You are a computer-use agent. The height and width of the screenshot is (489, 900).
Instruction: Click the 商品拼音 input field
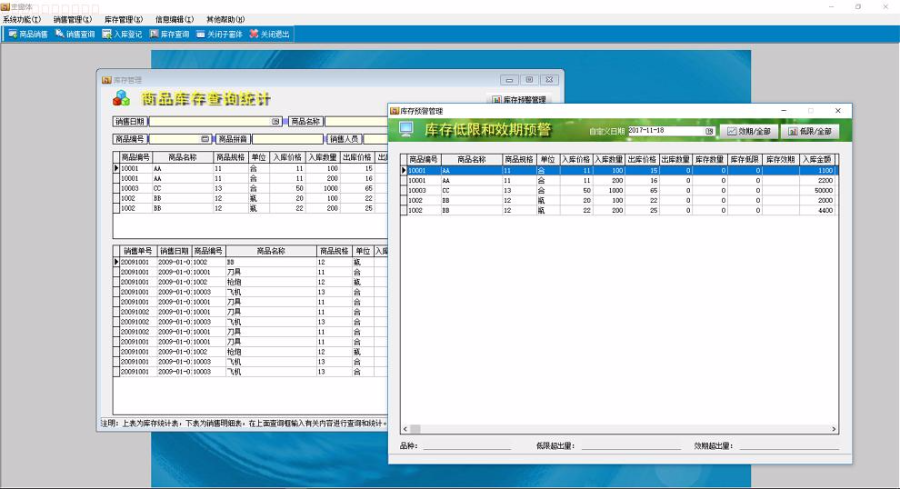click(x=288, y=139)
